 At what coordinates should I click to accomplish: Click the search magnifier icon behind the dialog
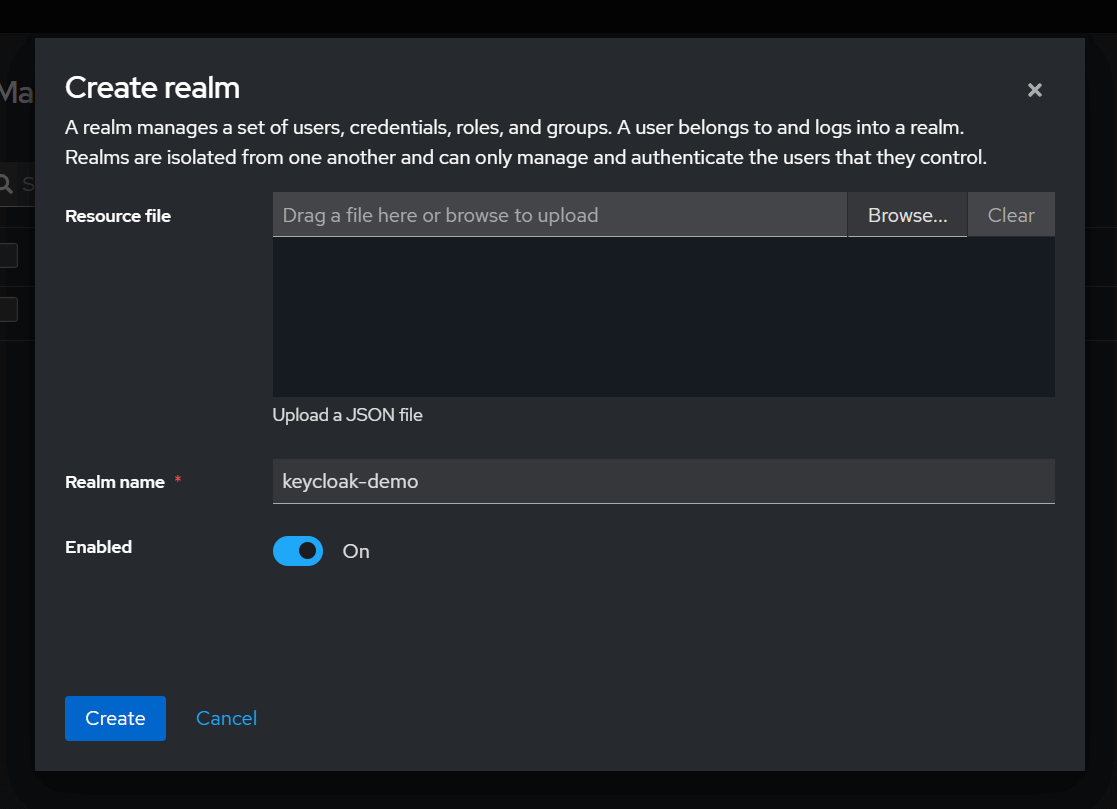[8, 183]
